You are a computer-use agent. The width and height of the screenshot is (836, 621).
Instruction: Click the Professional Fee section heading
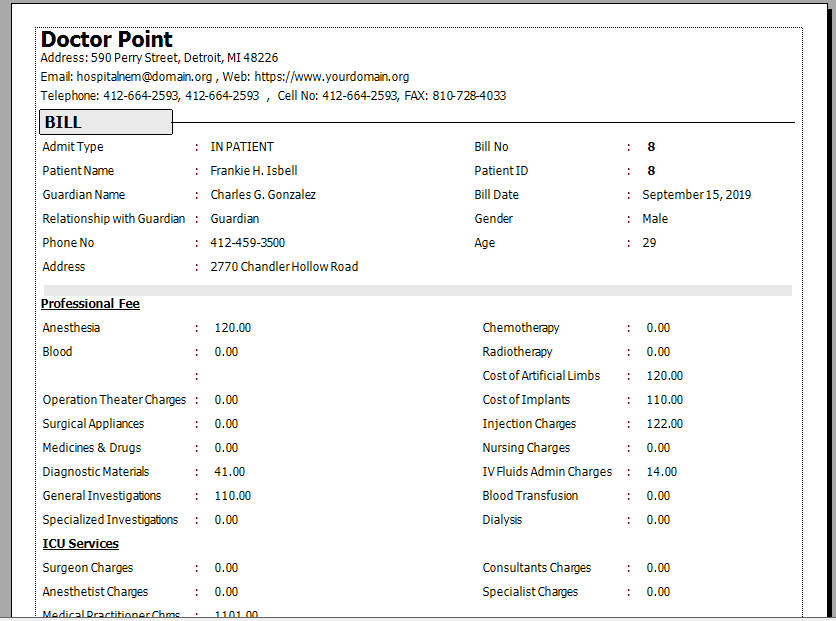90,304
